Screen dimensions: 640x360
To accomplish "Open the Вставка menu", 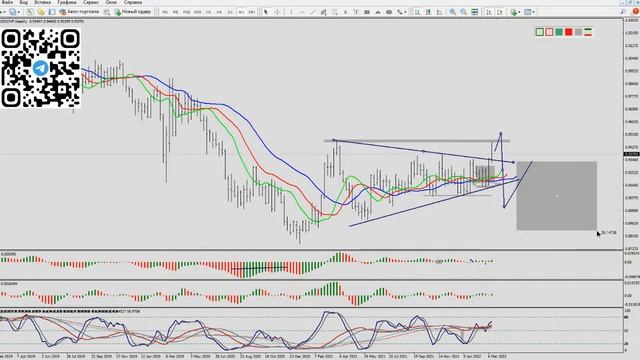I will pyautogui.click(x=42, y=2).
